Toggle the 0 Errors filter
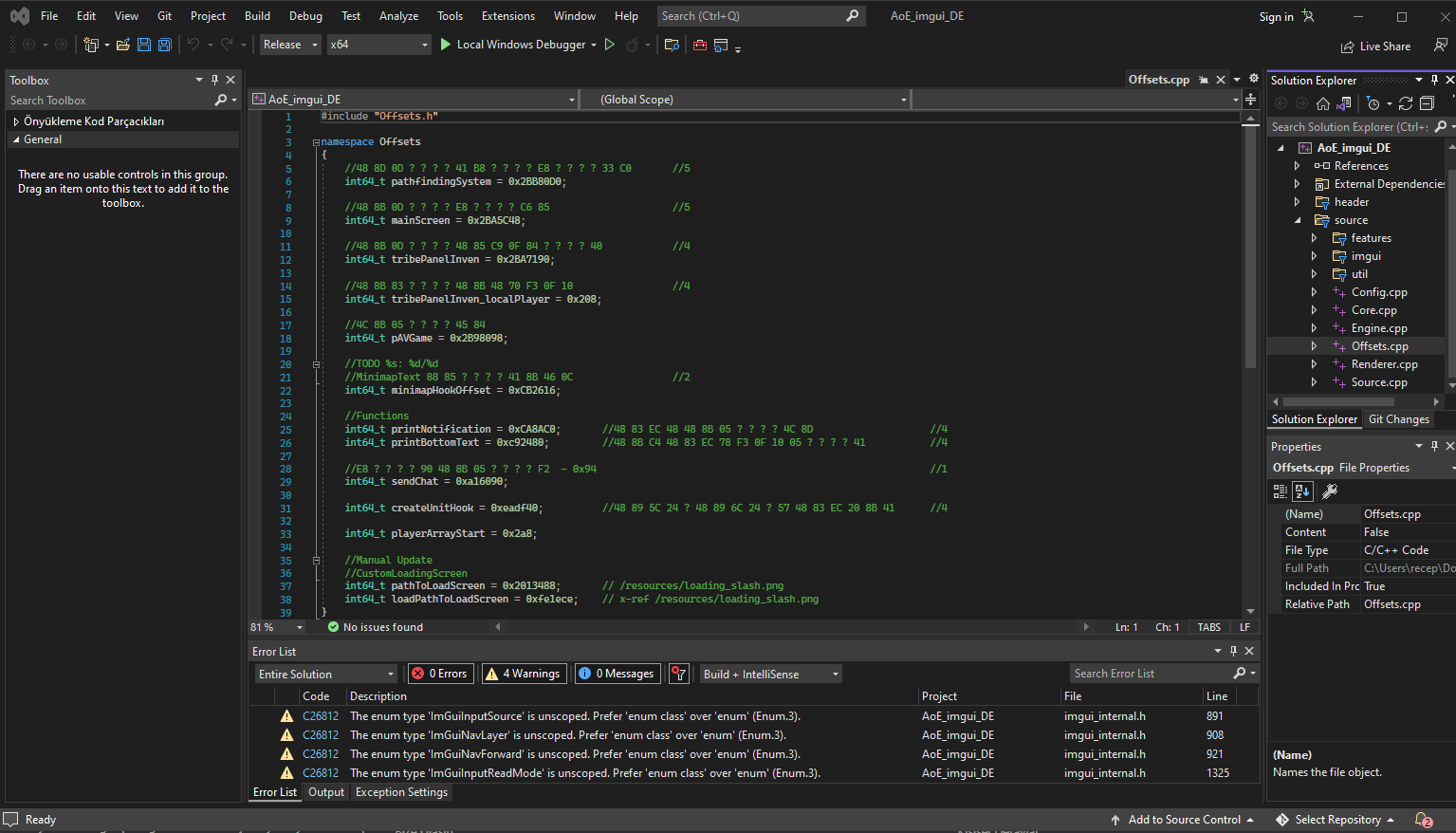This screenshot has width=1456, height=833. pos(440,674)
